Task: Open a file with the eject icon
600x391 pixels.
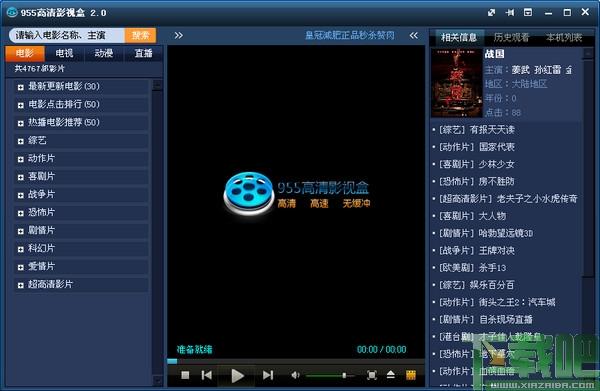Action: (x=391, y=375)
